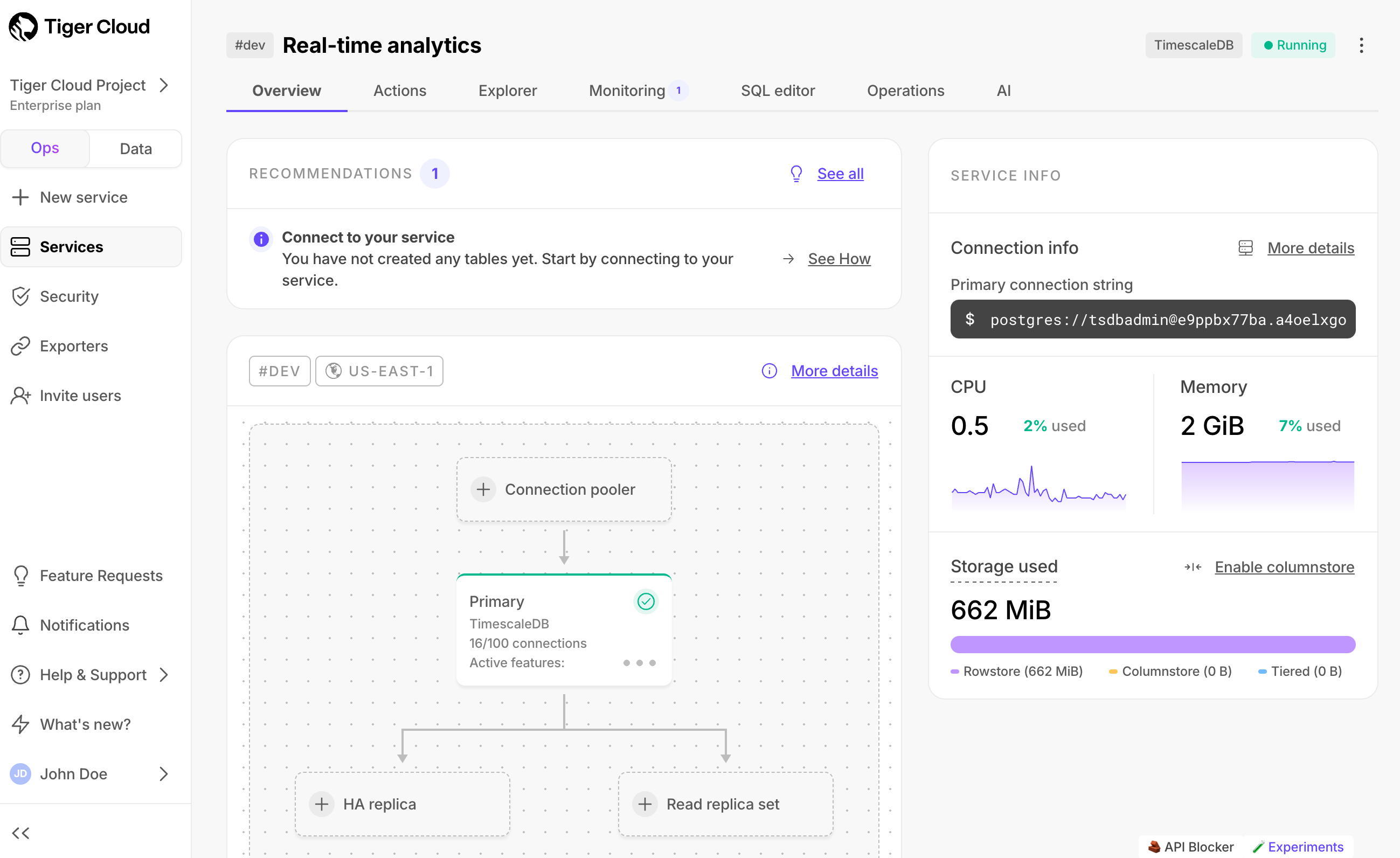Click the Storage used label

pyautogui.click(x=1003, y=566)
